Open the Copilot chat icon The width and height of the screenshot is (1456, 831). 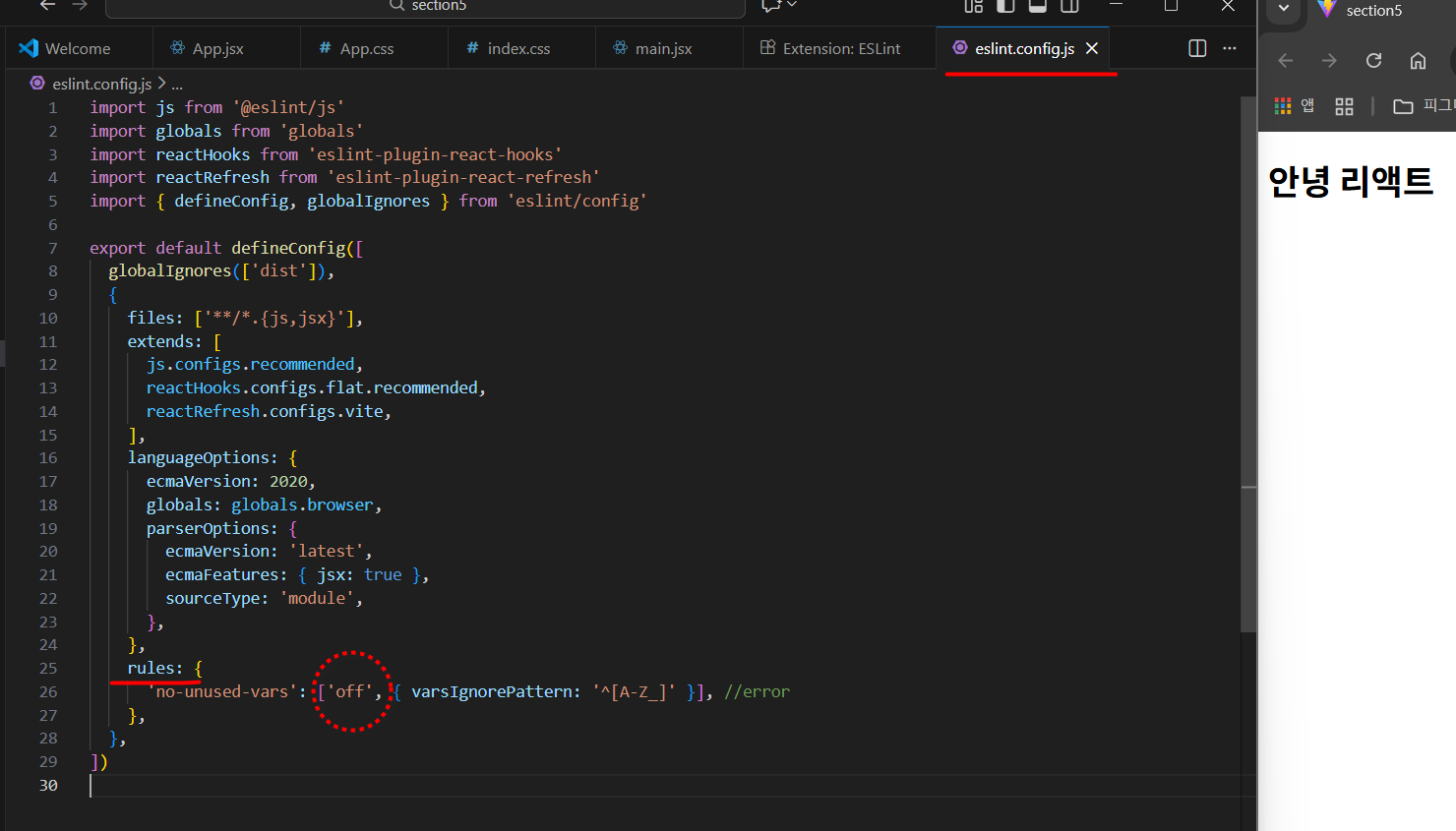tap(770, 6)
